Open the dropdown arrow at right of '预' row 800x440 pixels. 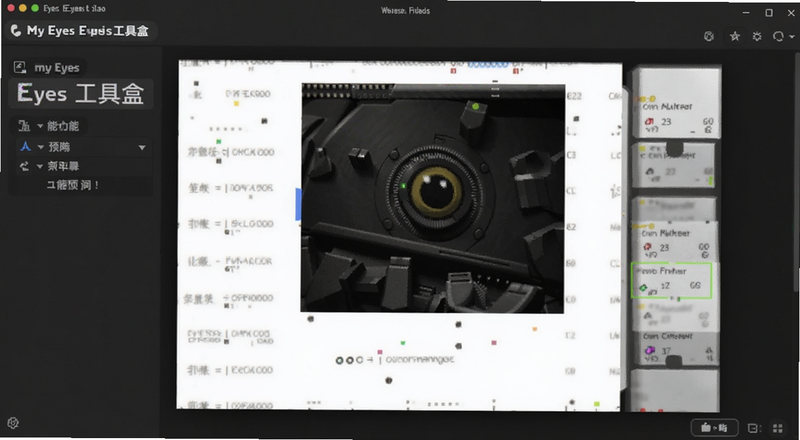click(142, 148)
